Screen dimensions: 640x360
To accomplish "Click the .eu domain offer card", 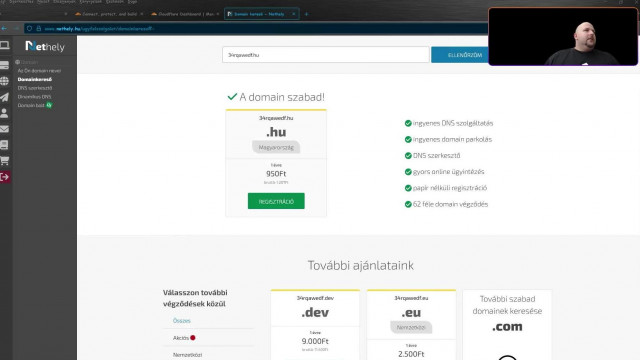I will 411,325.
